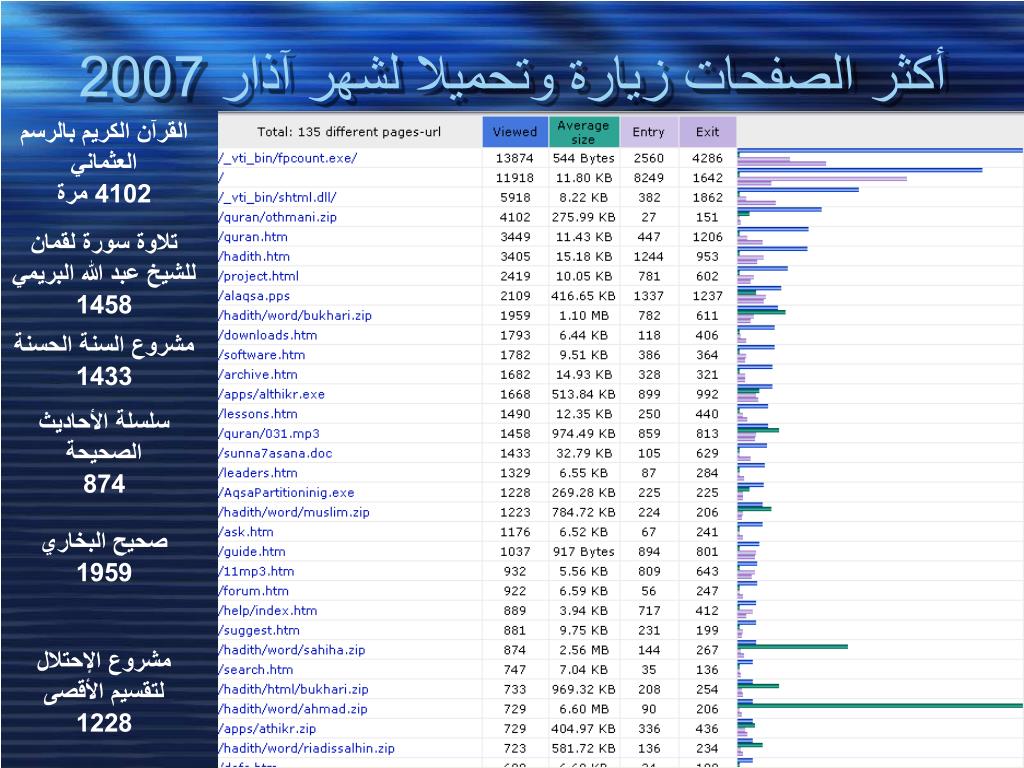Open the /hadith/word/riadissalhin.zip link
1024x768 pixels.
click(307, 748)
